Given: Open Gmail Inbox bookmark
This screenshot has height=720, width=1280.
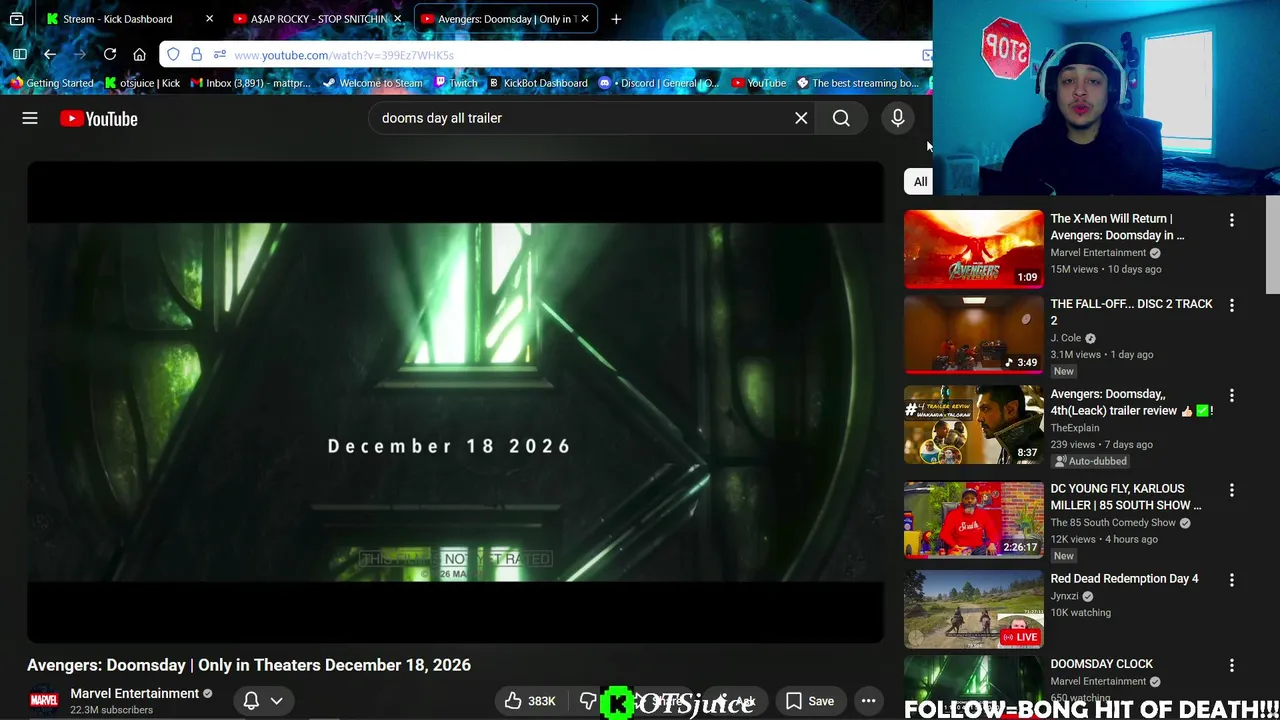Looking at the screenshot, I should pyautogui.click(x=251, y=83).
